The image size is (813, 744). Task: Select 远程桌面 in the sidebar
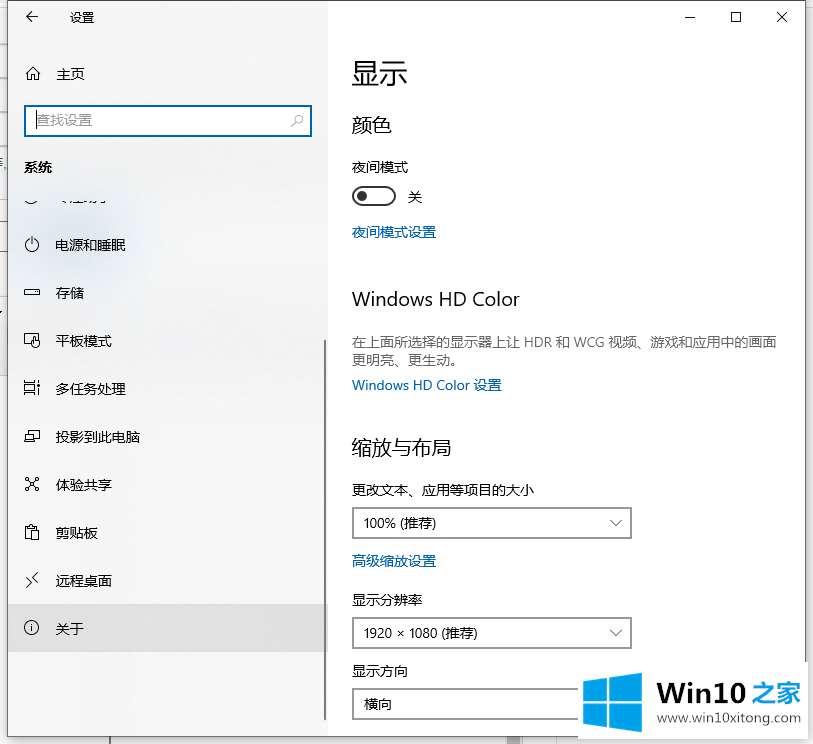pyautogui.click(x=166, y=581)
